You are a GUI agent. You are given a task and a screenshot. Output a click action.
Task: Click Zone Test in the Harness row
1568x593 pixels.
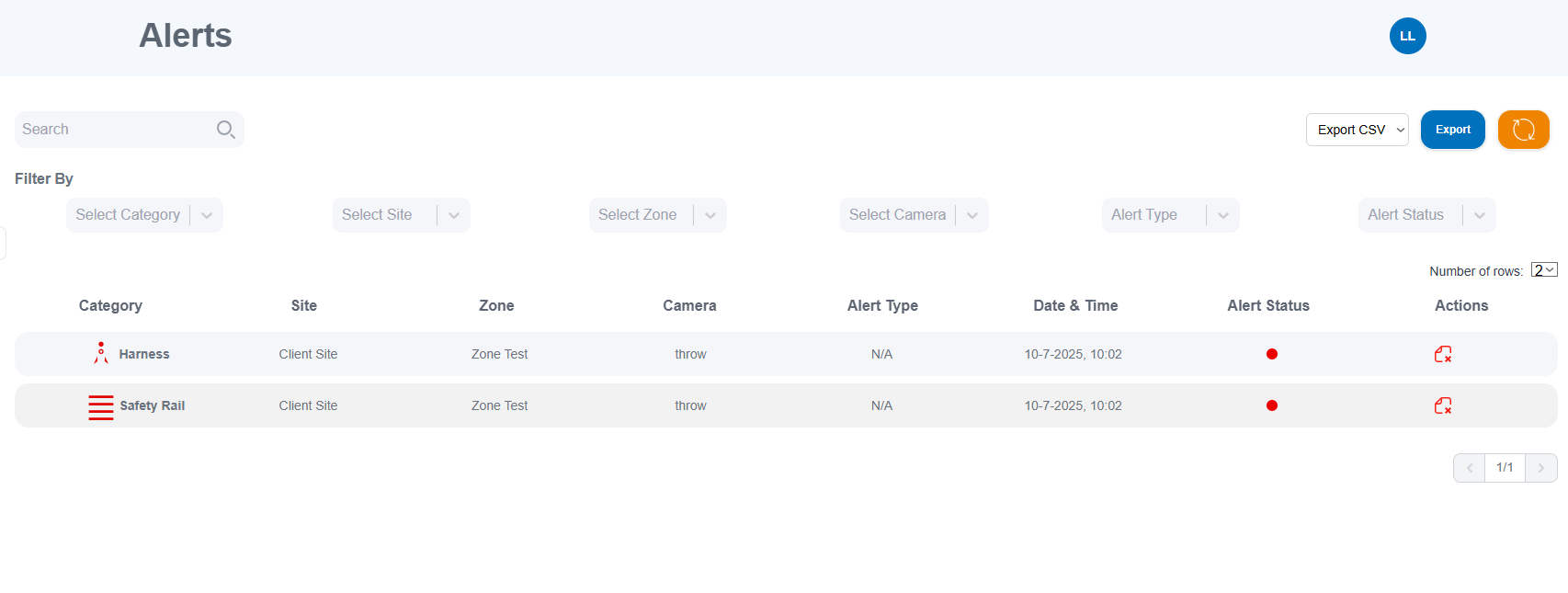[499, 354]
